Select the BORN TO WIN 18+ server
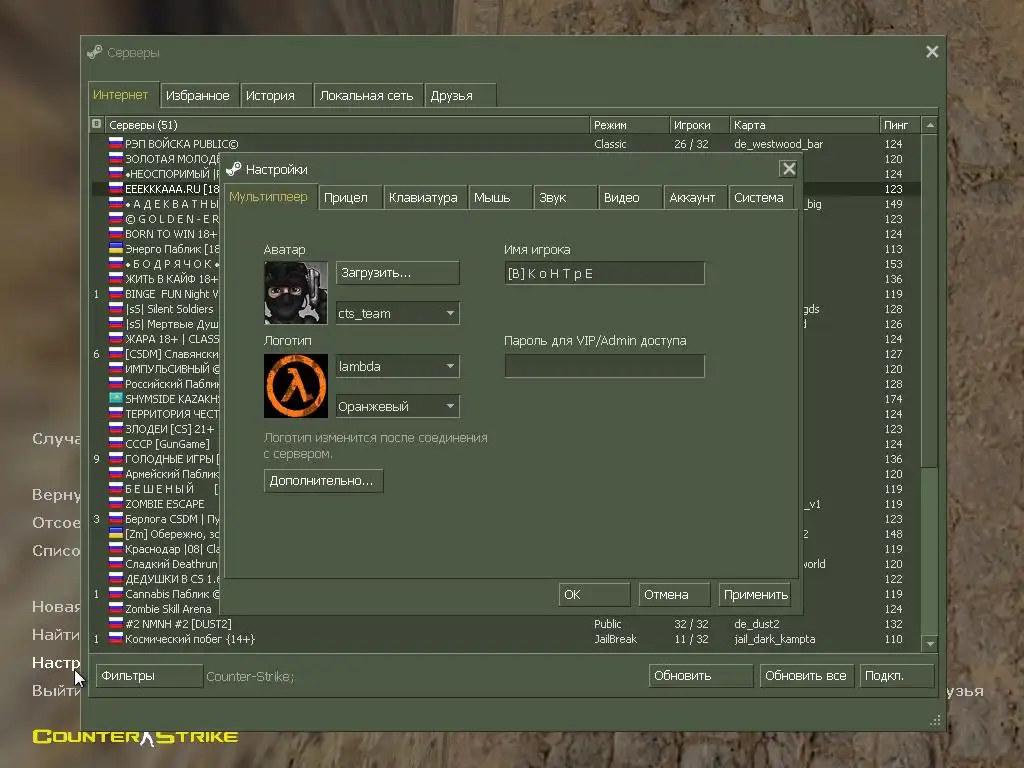 (x=170, y=234)
